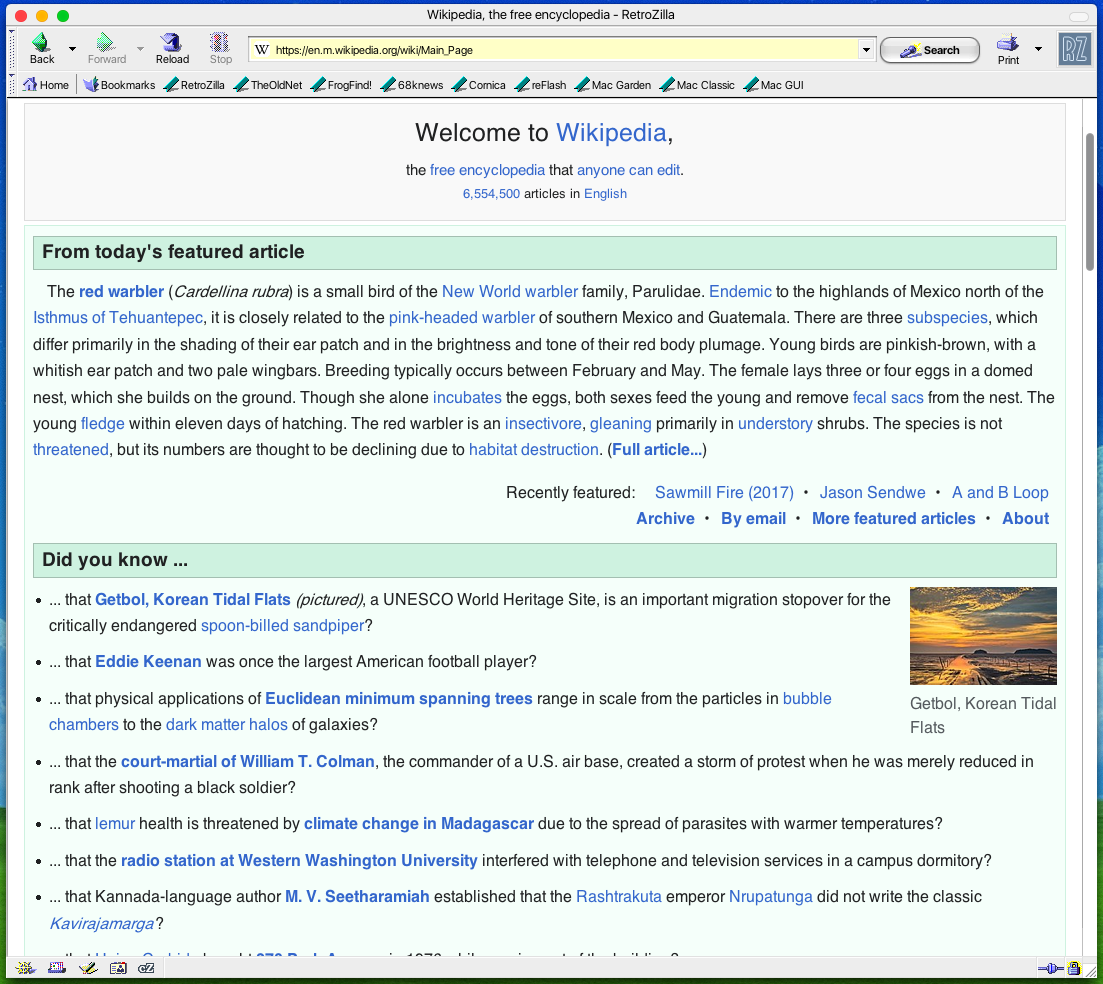
Task: Open 'More featured articles' link
Action: point(893,518)
